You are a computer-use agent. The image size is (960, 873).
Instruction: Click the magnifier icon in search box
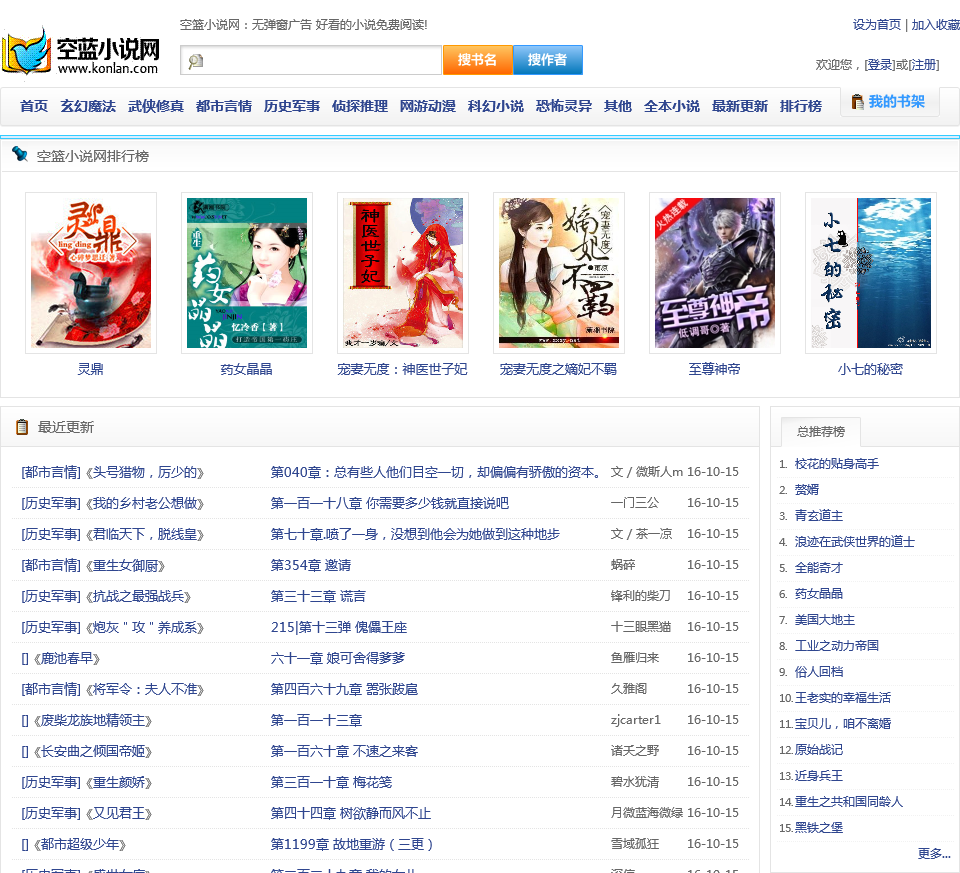[195, 61]
